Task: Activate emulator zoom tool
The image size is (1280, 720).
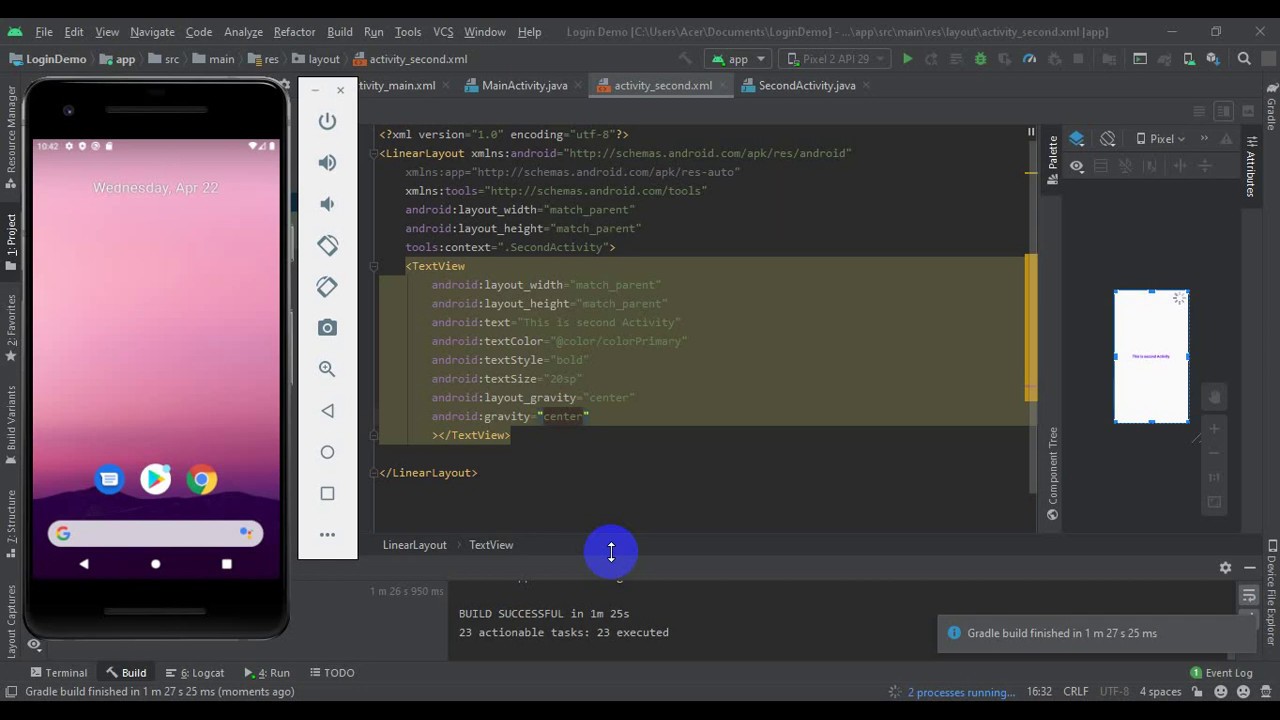Action: pyautogui.click(x=327, y=369)
